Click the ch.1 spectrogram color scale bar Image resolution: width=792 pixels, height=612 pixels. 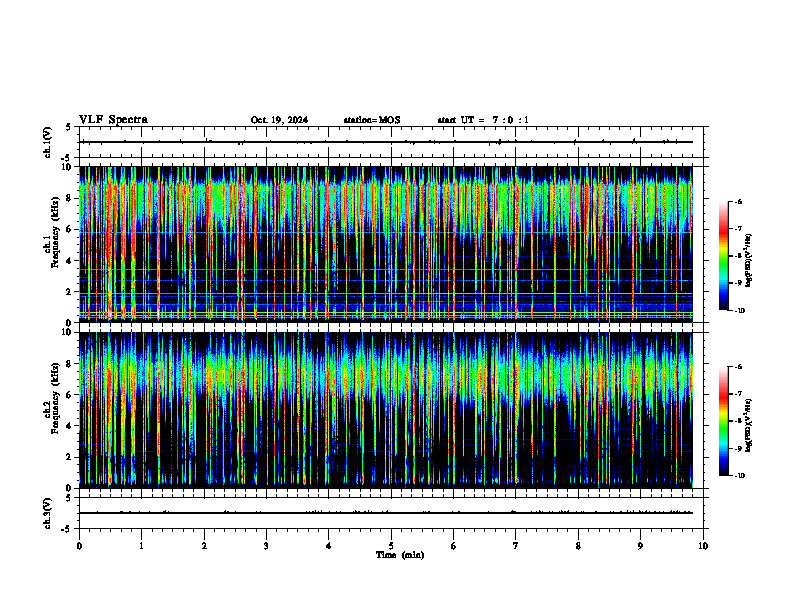point(723,256)
